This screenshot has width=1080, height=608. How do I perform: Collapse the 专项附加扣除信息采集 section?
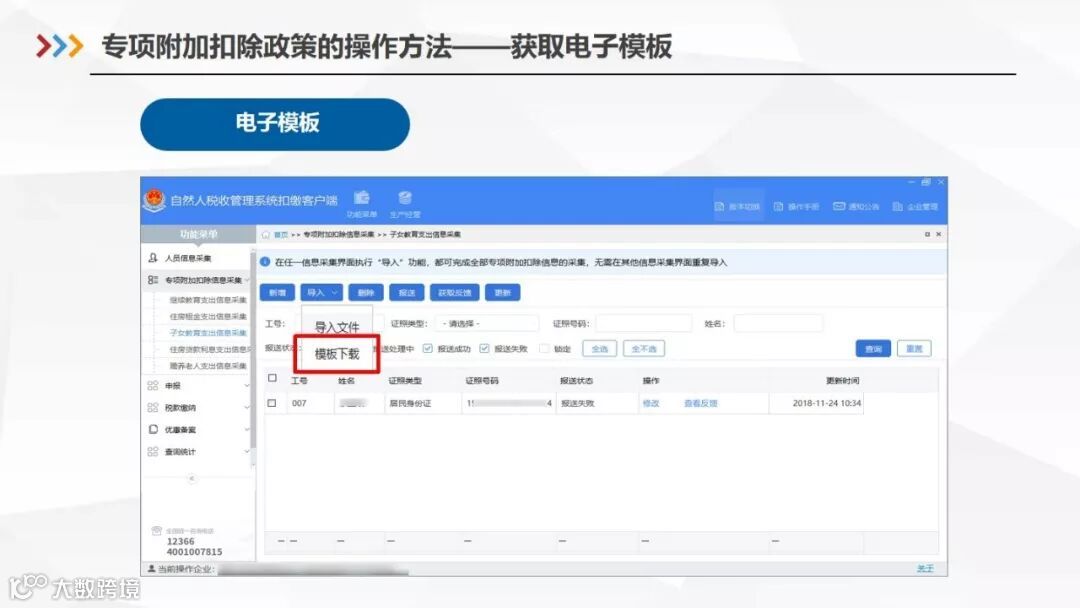pyautogui.click(x=247, y=280)
